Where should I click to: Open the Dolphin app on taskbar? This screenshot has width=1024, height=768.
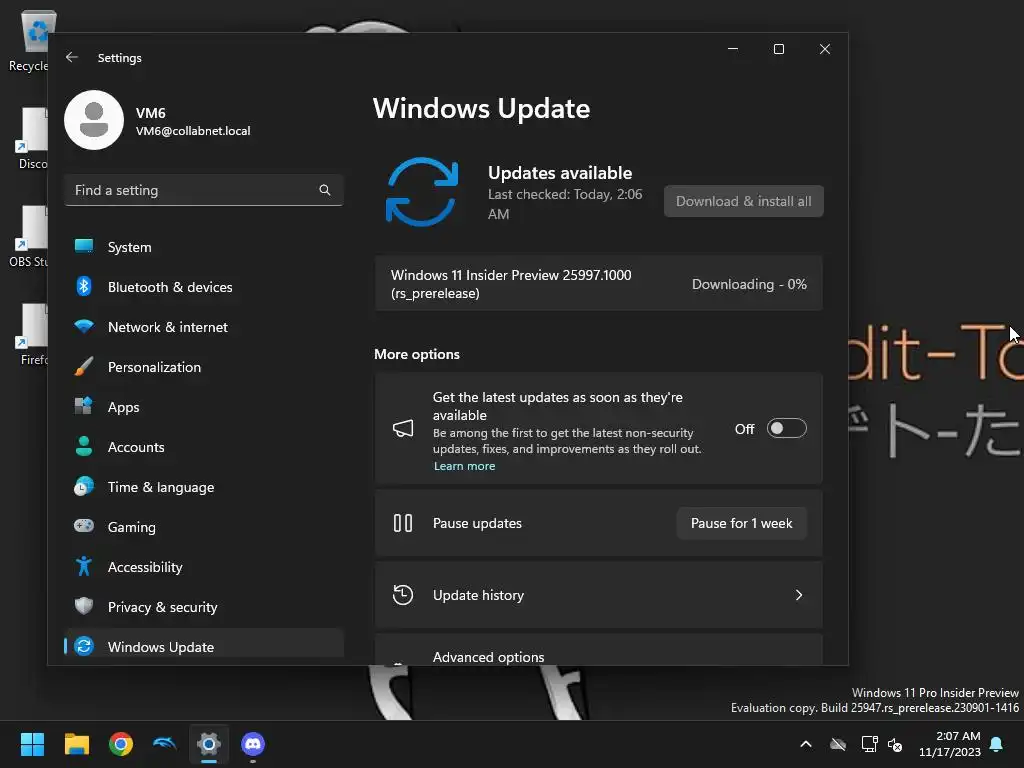click(165, 743)
